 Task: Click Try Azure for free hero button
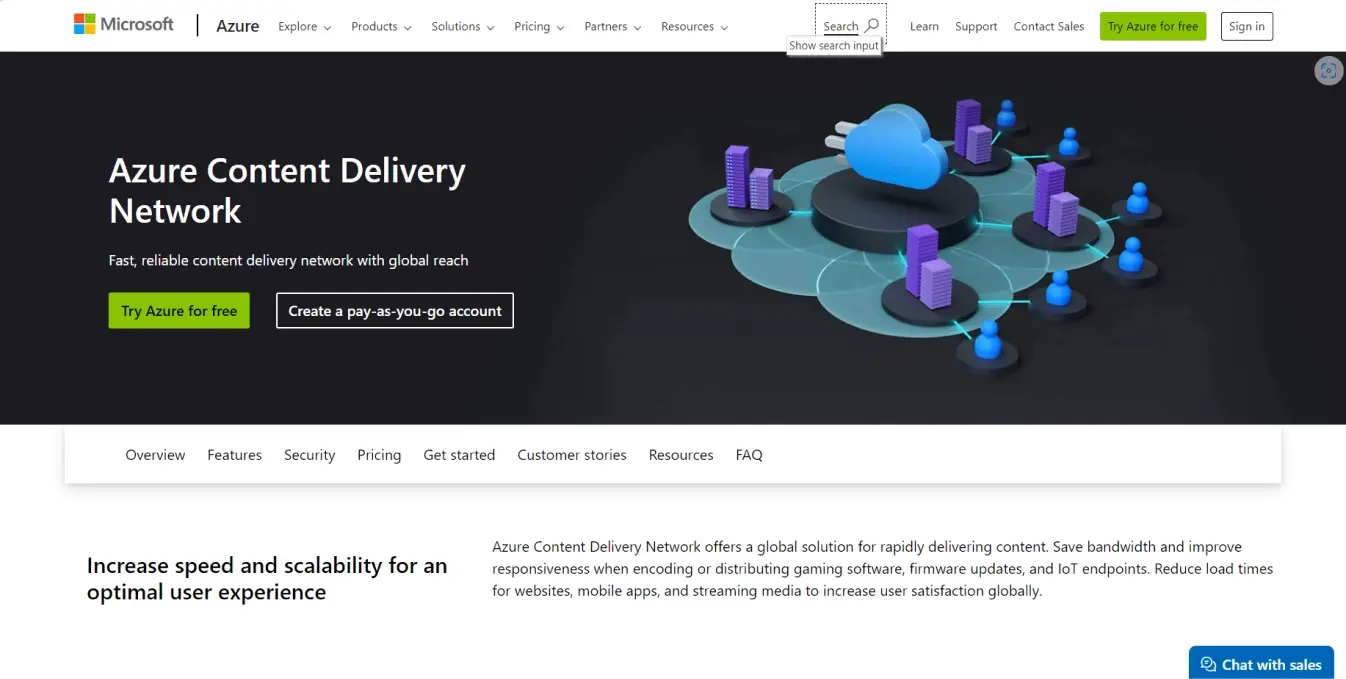point(179,311)
